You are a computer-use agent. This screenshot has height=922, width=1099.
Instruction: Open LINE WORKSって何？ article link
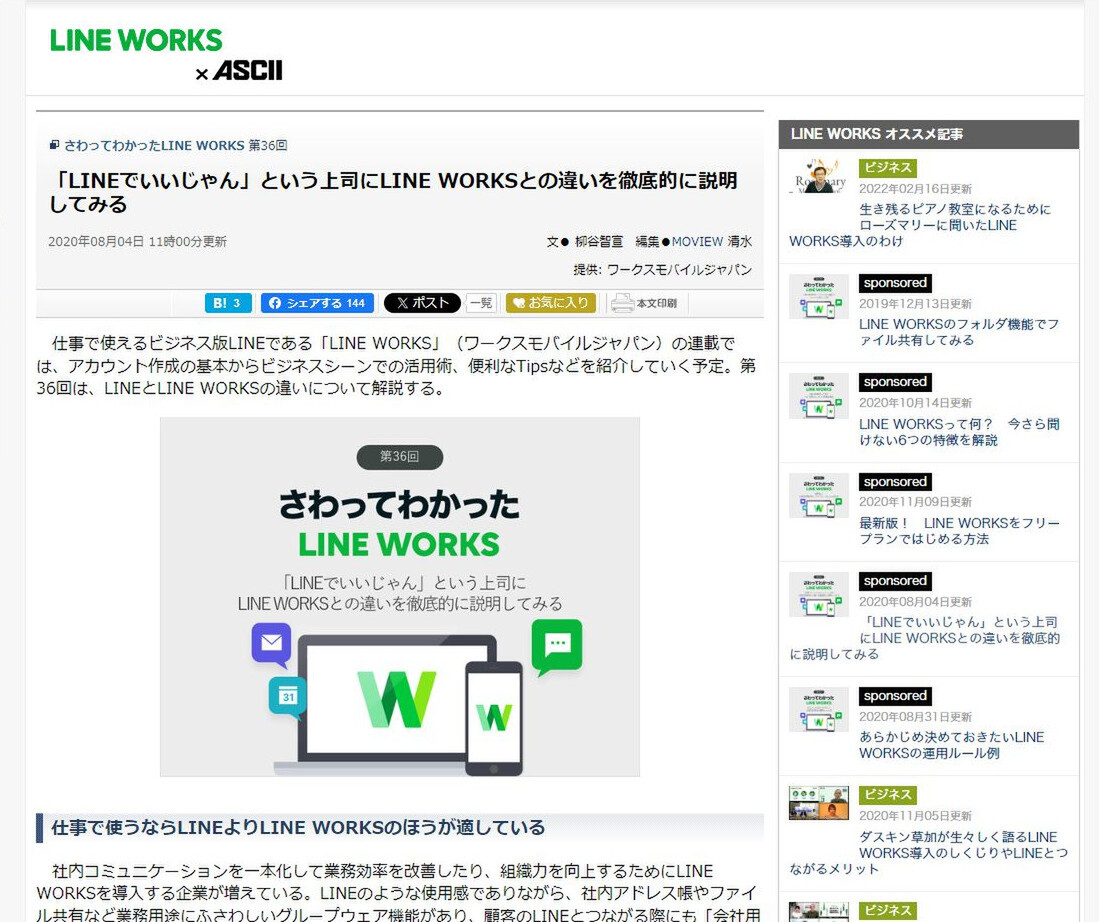[x=959, y=432]
